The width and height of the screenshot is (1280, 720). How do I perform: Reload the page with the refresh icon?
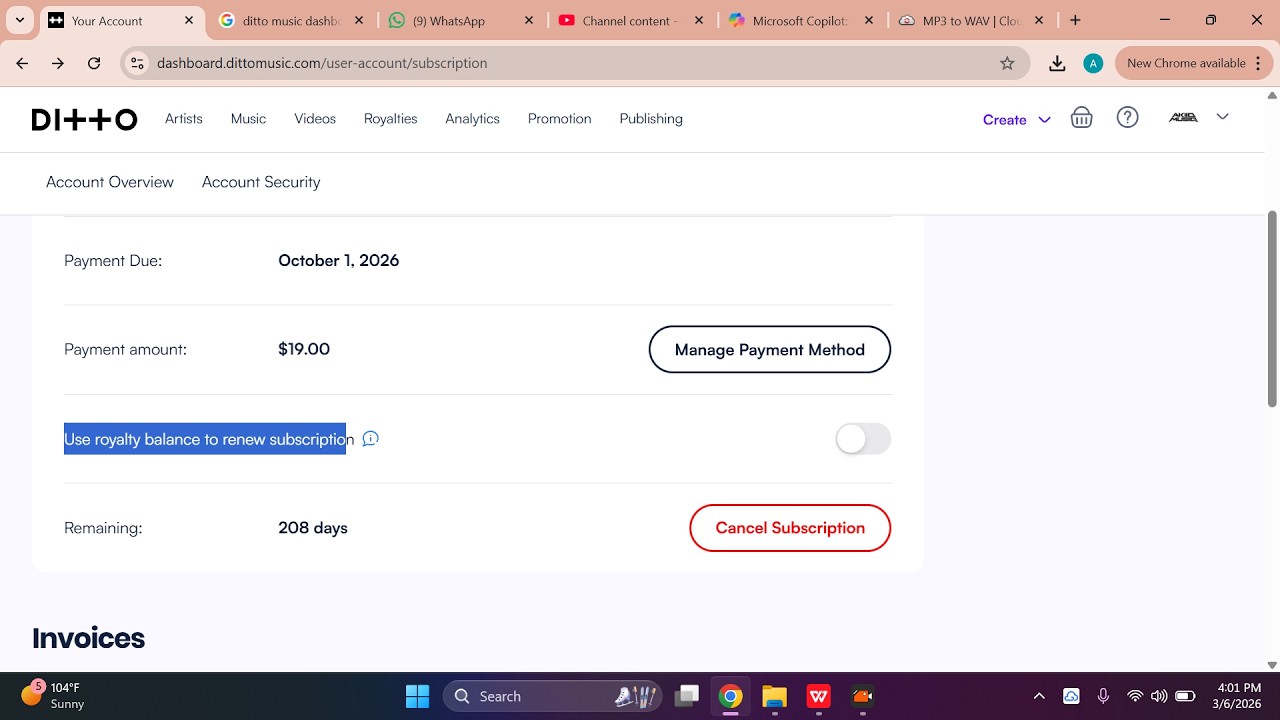[94, 63]
